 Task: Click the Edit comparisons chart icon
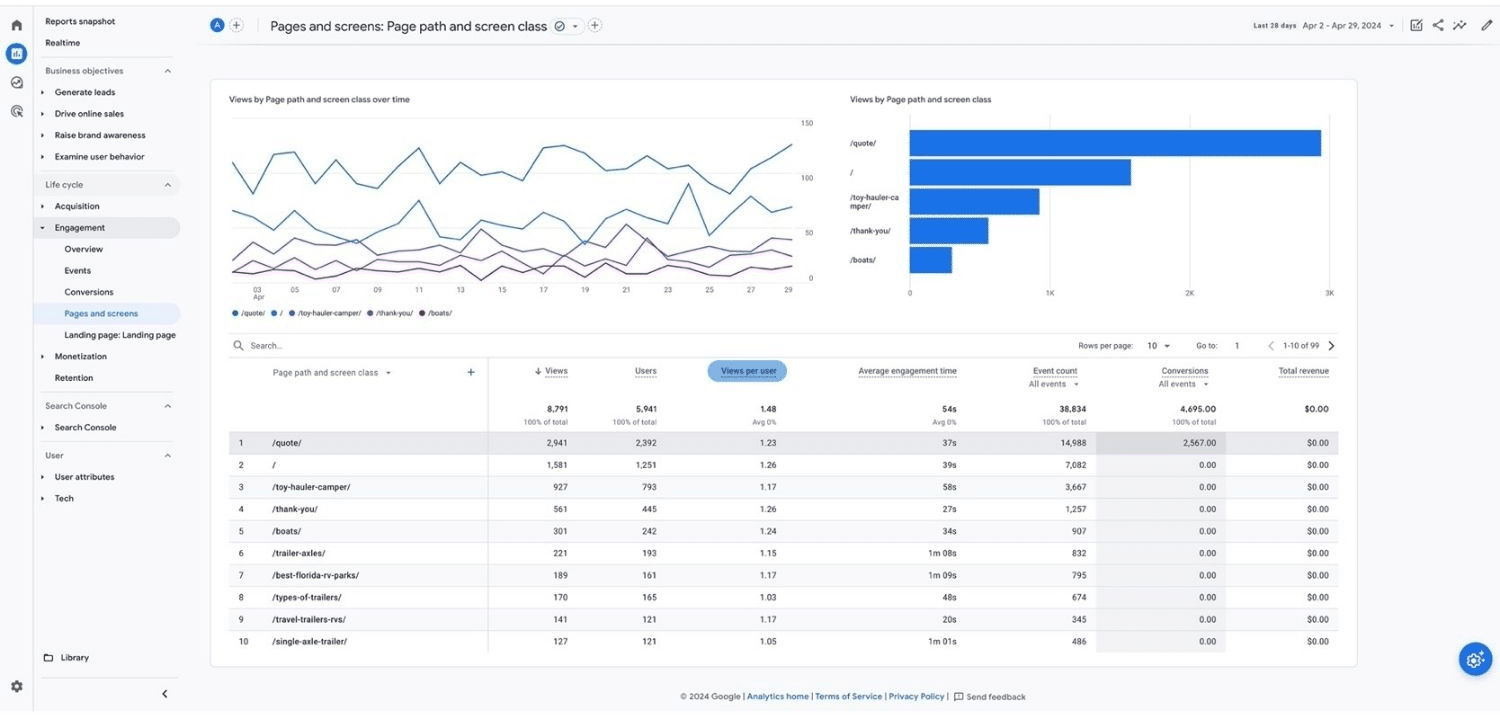point(1416,25)
